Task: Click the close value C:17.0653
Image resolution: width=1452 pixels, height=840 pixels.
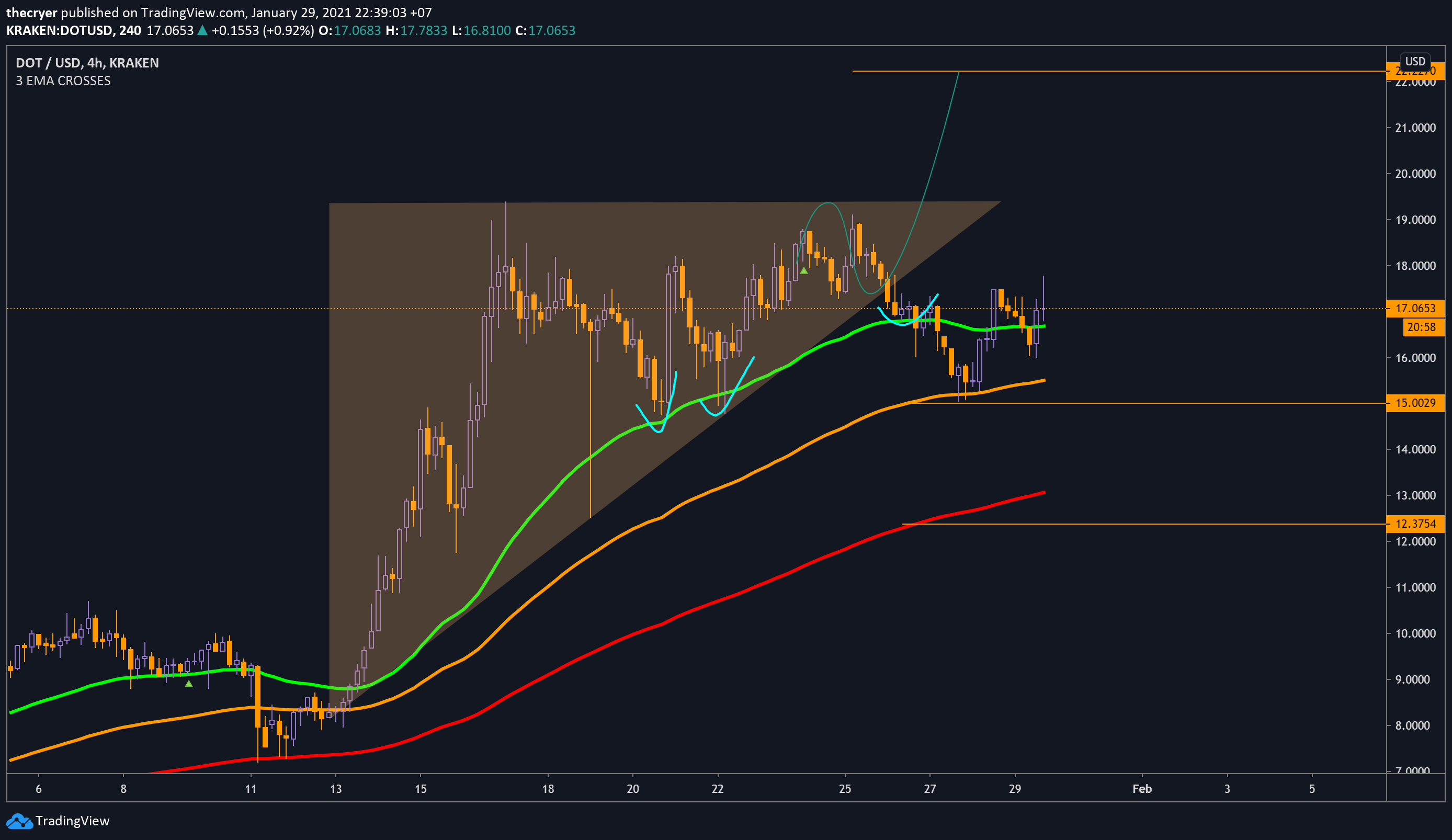Action: (x=545, y=30)
